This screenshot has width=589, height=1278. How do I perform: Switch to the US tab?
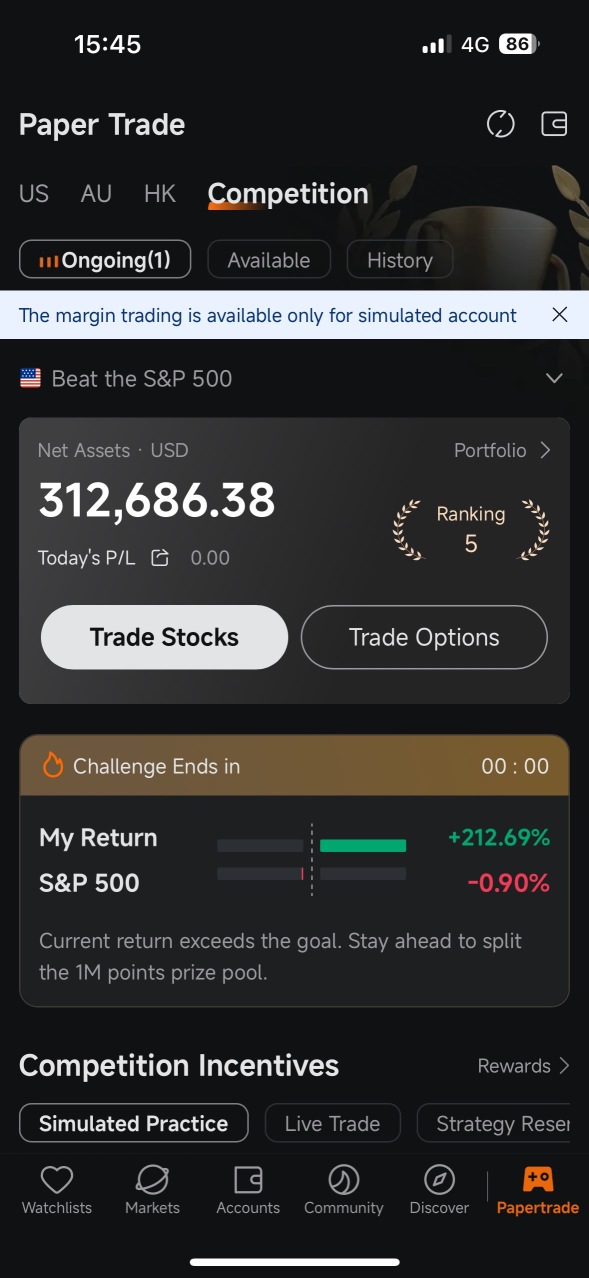pos(34,194)
